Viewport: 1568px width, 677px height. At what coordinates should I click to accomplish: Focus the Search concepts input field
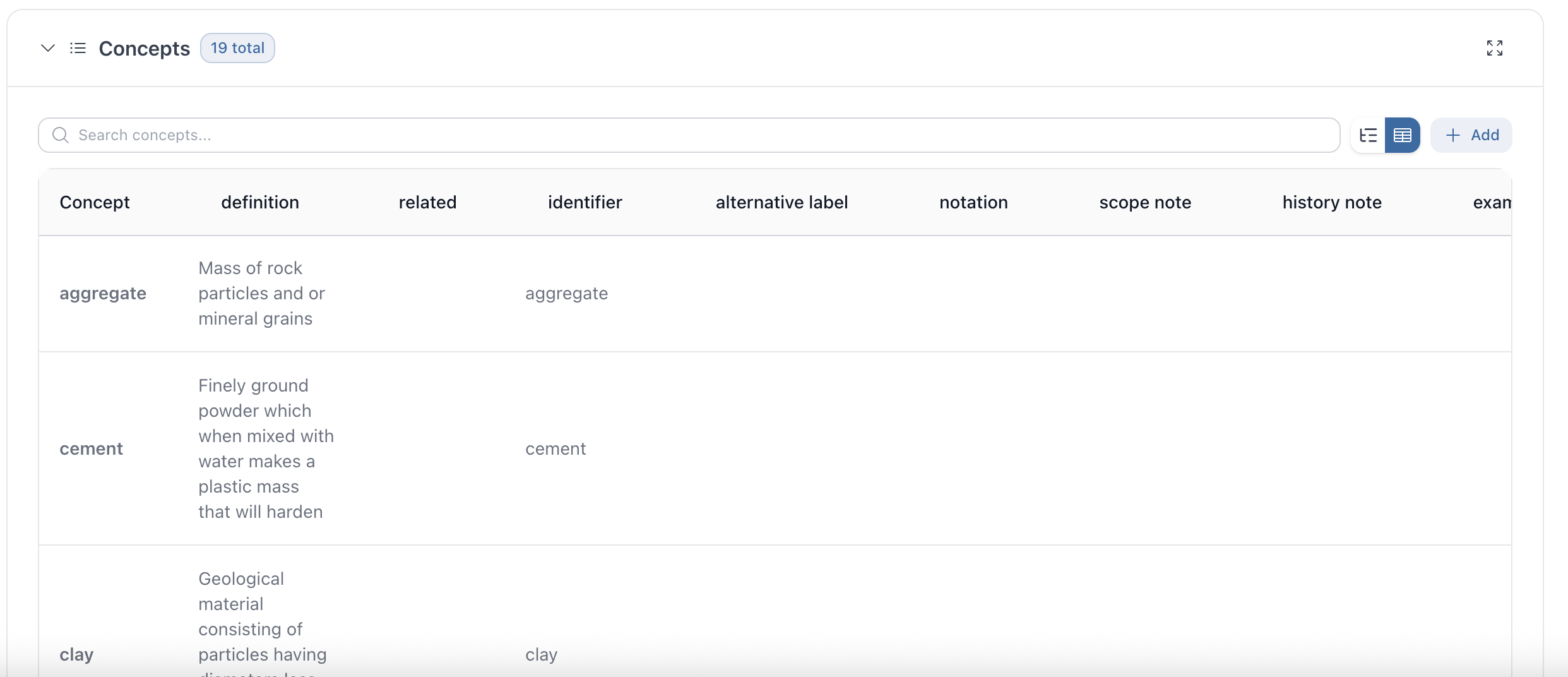point(694,135)
